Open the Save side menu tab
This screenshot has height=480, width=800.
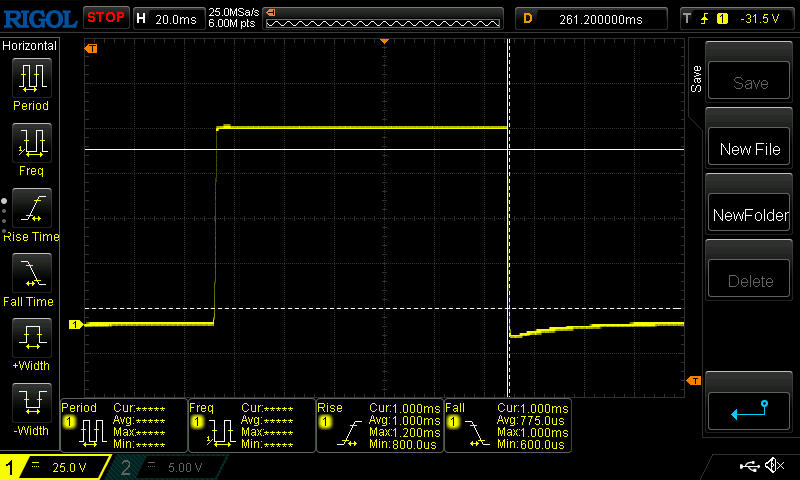click(696, 79)
